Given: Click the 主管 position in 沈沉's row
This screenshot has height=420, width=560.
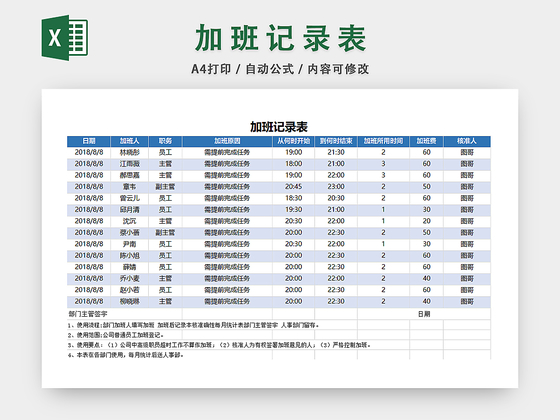Looking at the screenshot, I should (x=165, y=221).
